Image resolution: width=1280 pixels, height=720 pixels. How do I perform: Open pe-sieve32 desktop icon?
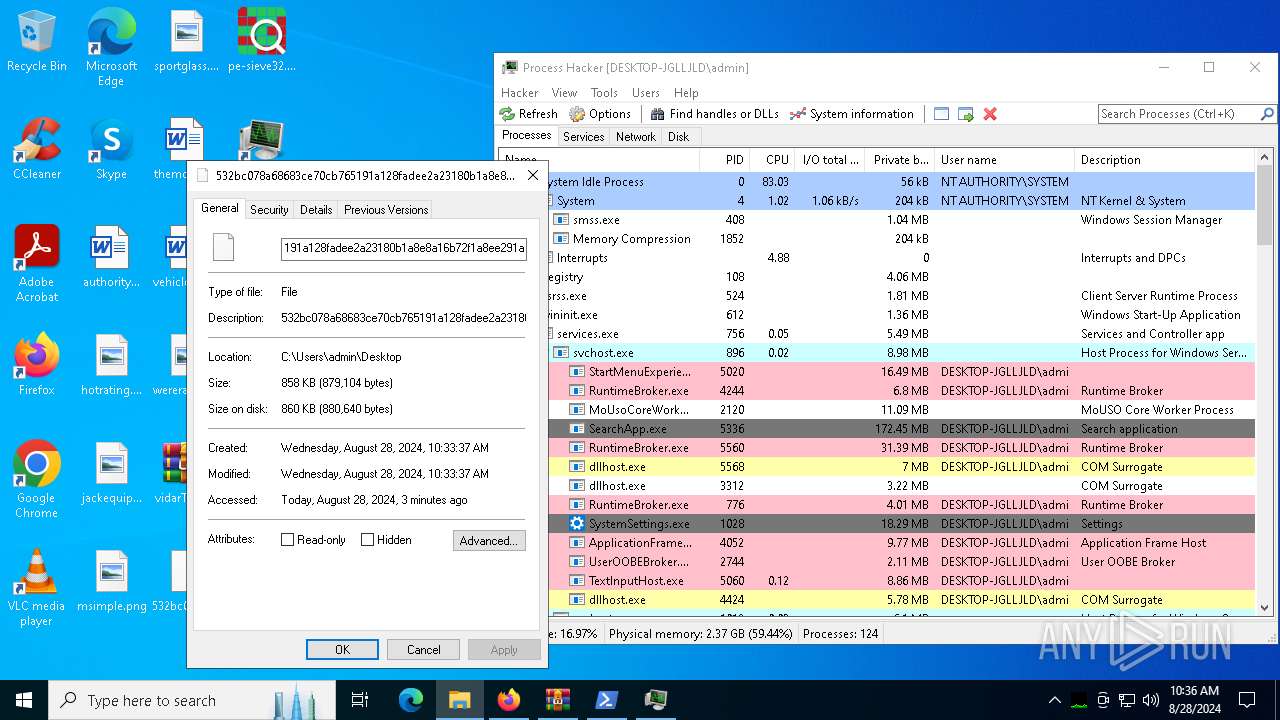pos(262,42)
